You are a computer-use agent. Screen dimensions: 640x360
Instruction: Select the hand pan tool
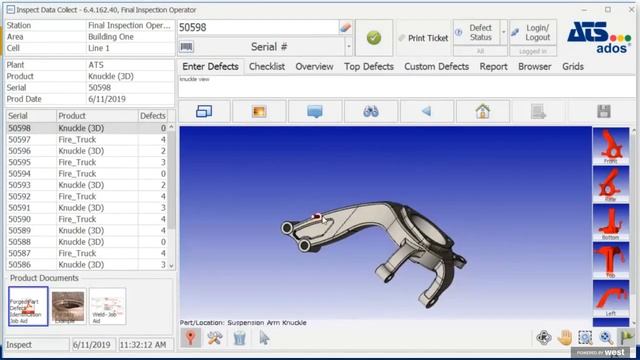click(565, 338)
